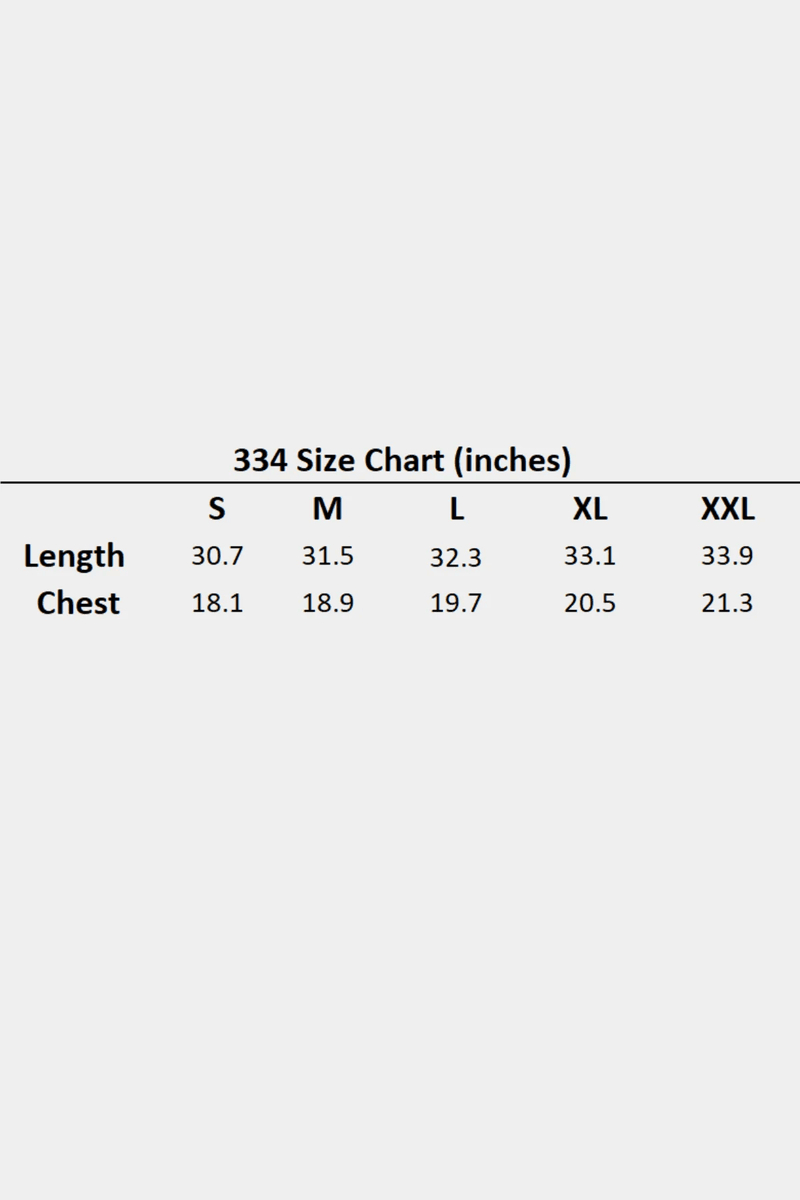Click the M size column header
Viewport: 800px width, 1200px height.
[327, 509]
